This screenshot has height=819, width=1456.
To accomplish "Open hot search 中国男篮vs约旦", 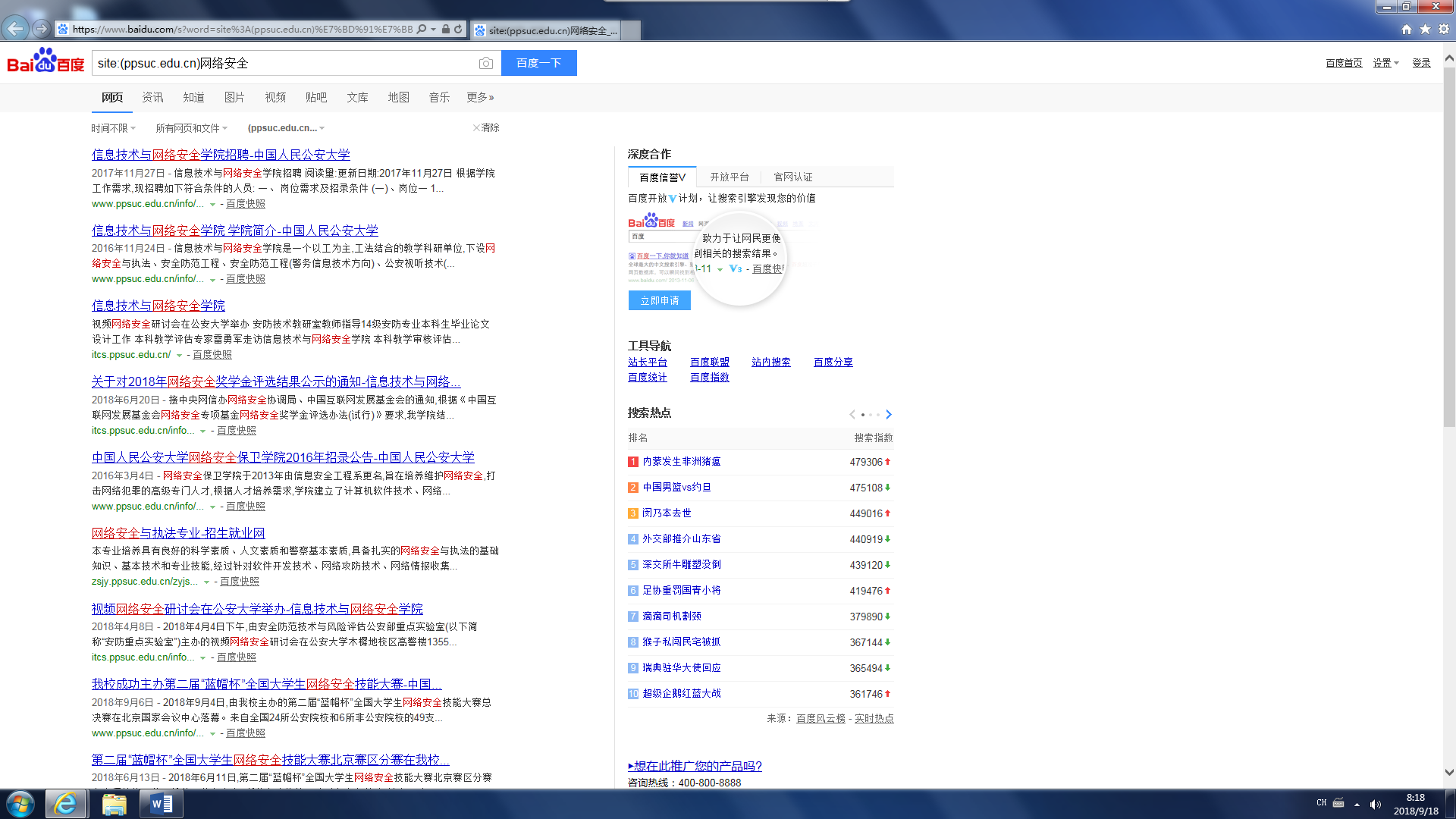I will [x=677, y=487].
